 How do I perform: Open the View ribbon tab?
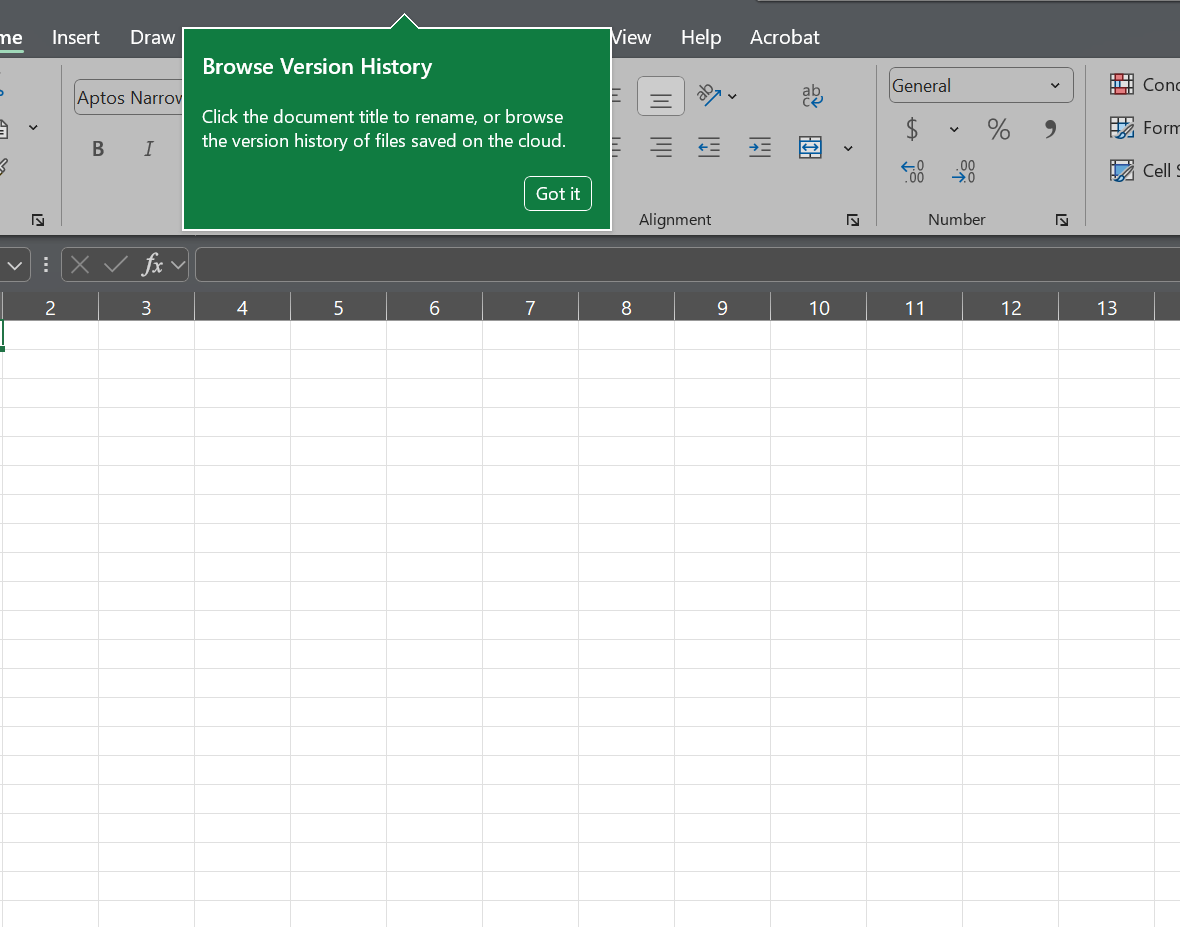(631, 37)
